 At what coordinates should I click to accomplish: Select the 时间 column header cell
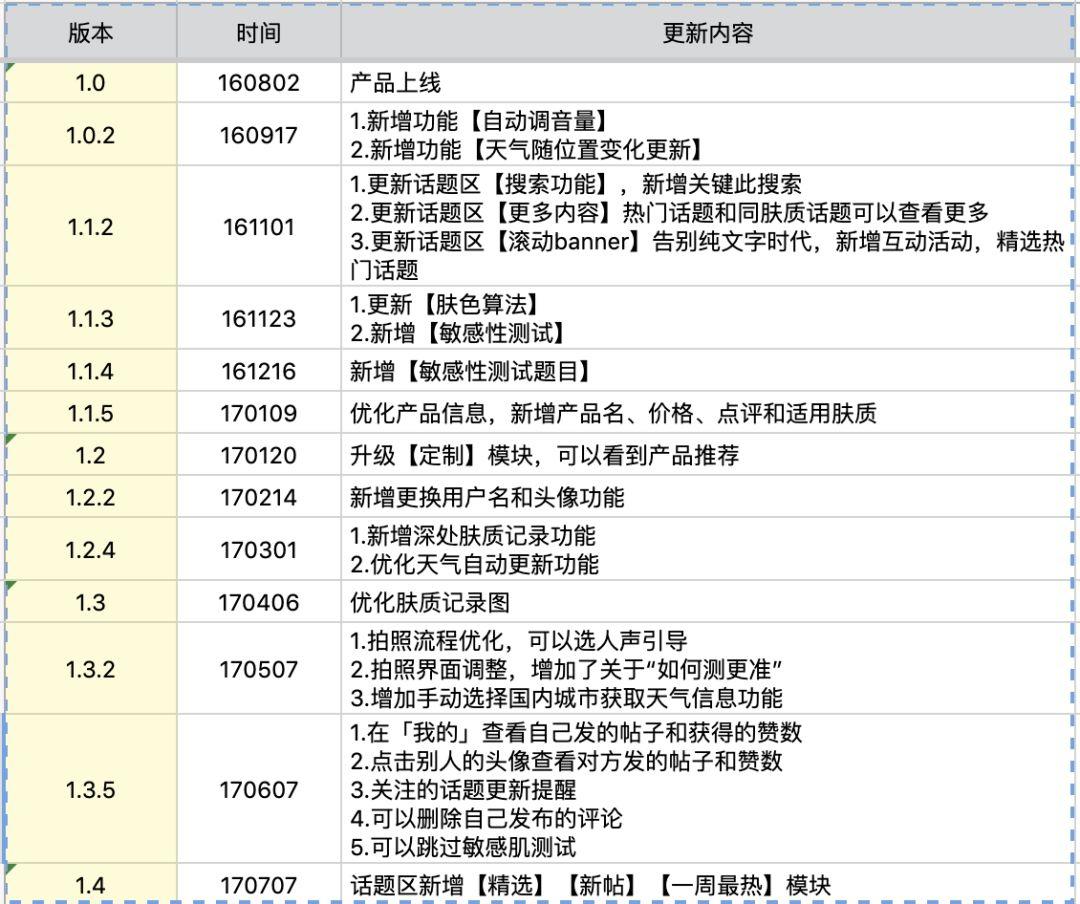[x=258, y=33]
